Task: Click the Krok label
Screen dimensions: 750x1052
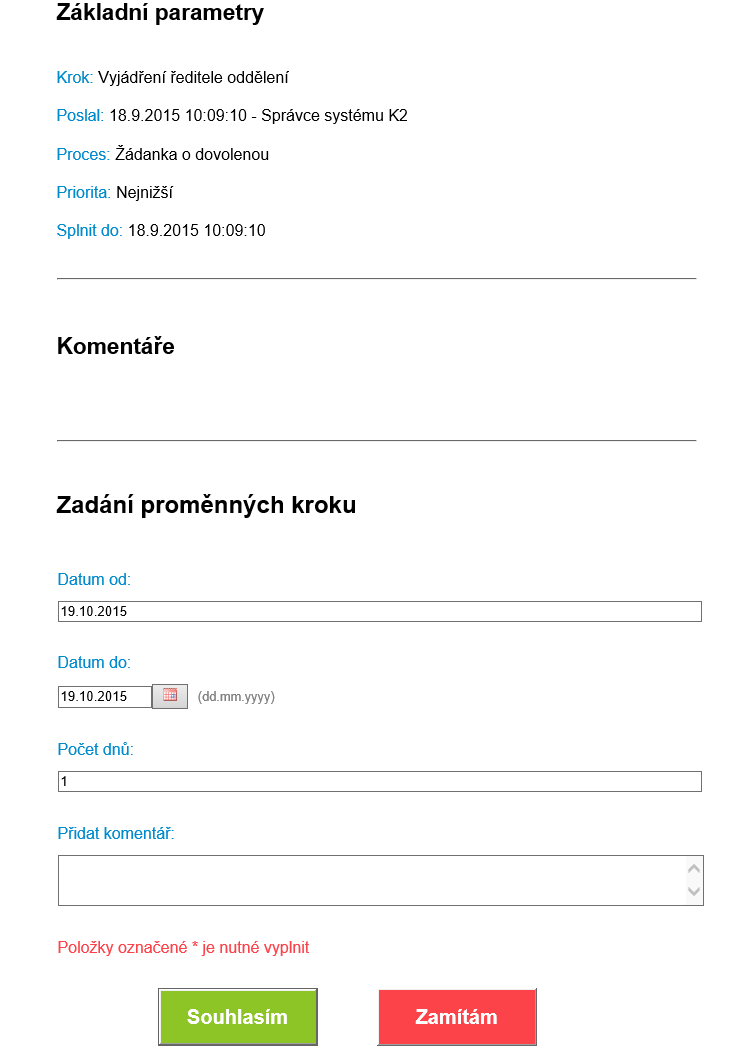Action: pos(75,77)
